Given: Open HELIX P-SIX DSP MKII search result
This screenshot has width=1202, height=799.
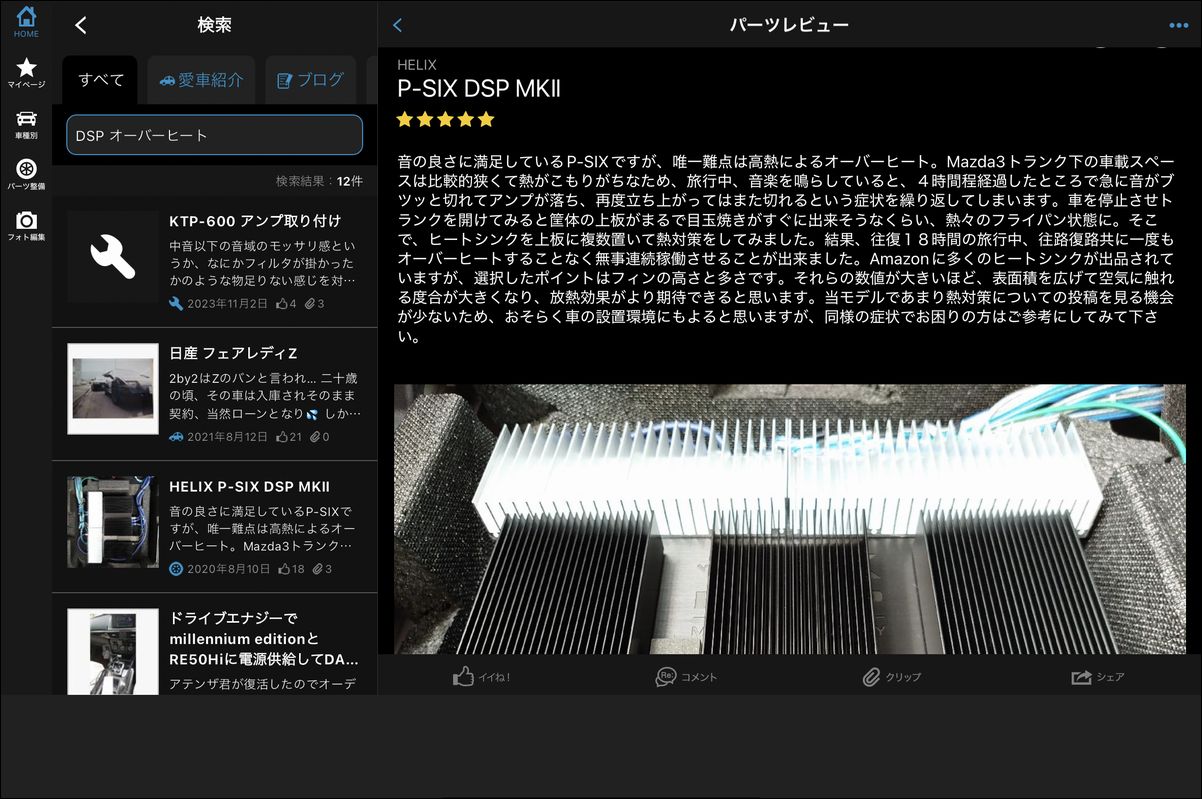Looking at the screenshot, I should pyautogui.click(x=214, y=527).
